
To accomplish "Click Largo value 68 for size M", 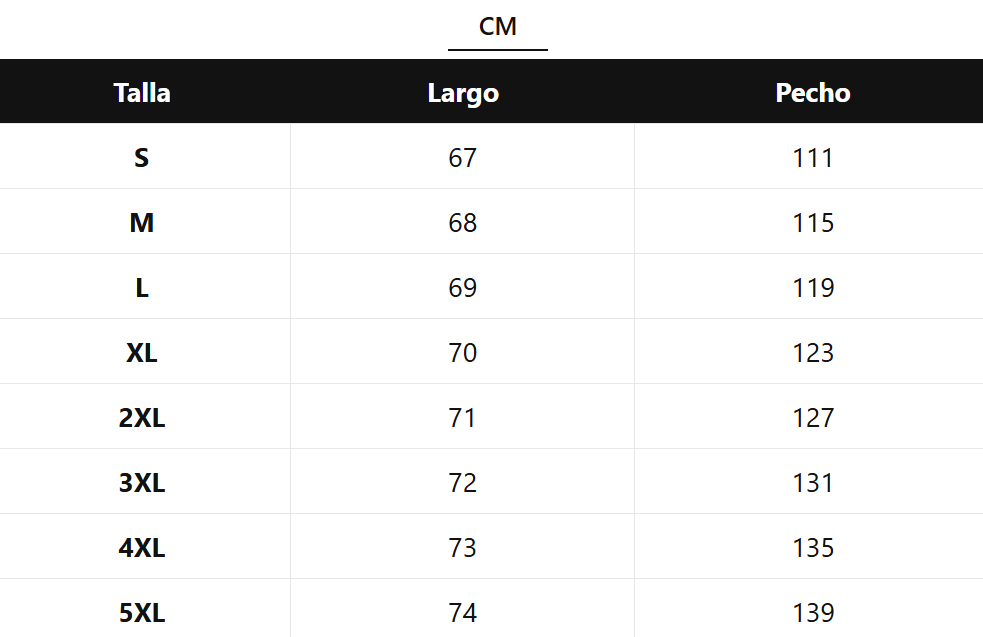I will click(x=463, y=223).
